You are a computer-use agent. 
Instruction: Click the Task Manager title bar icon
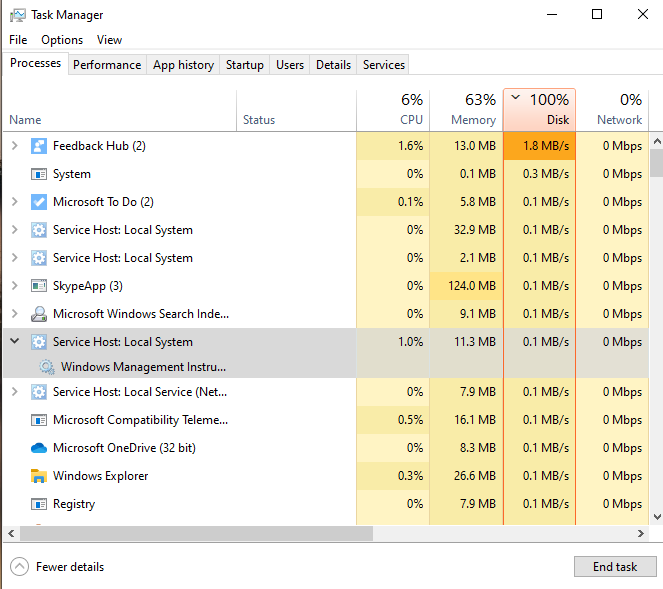[17, 16]
